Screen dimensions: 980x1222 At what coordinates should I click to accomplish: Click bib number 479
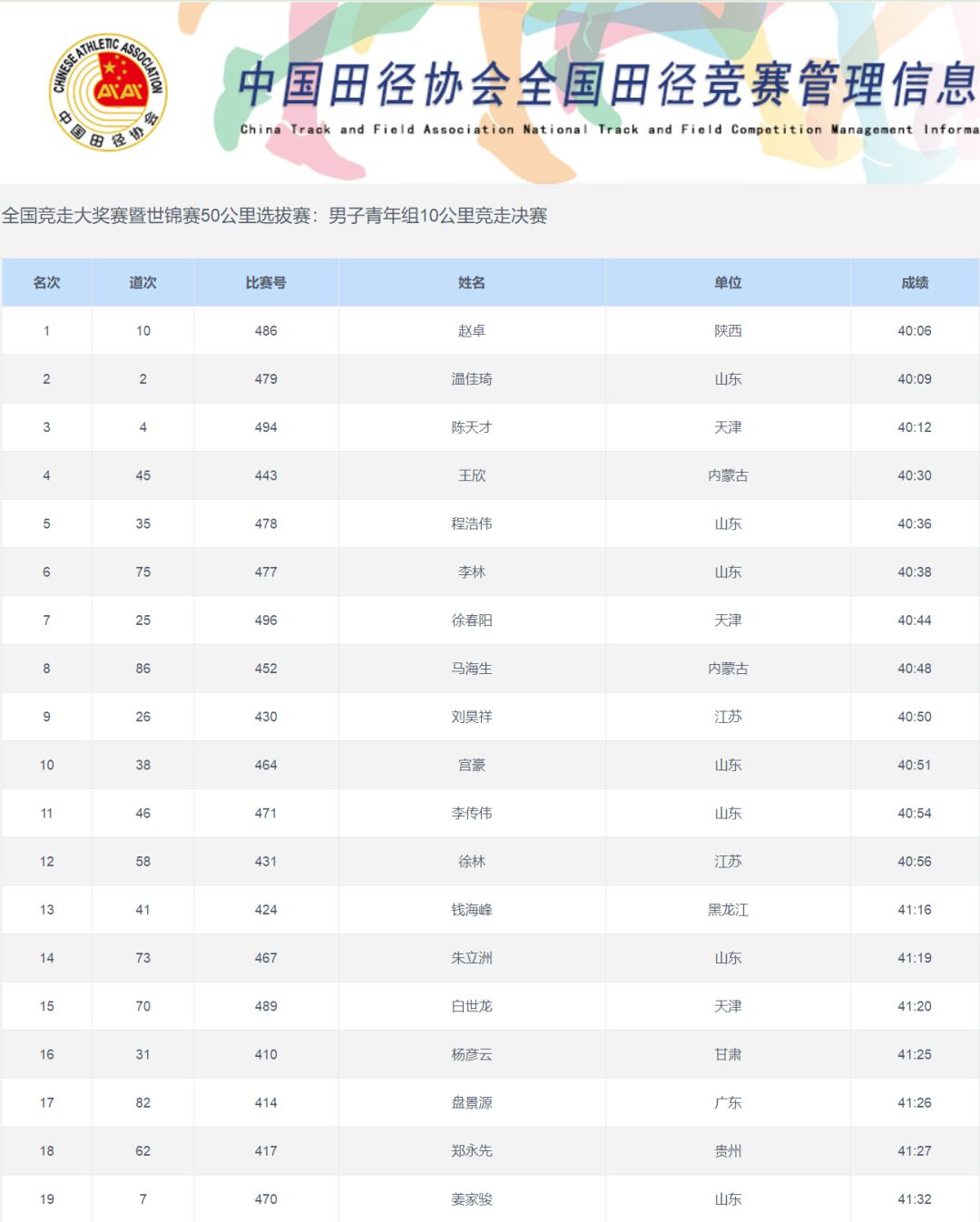coord(266,379)
